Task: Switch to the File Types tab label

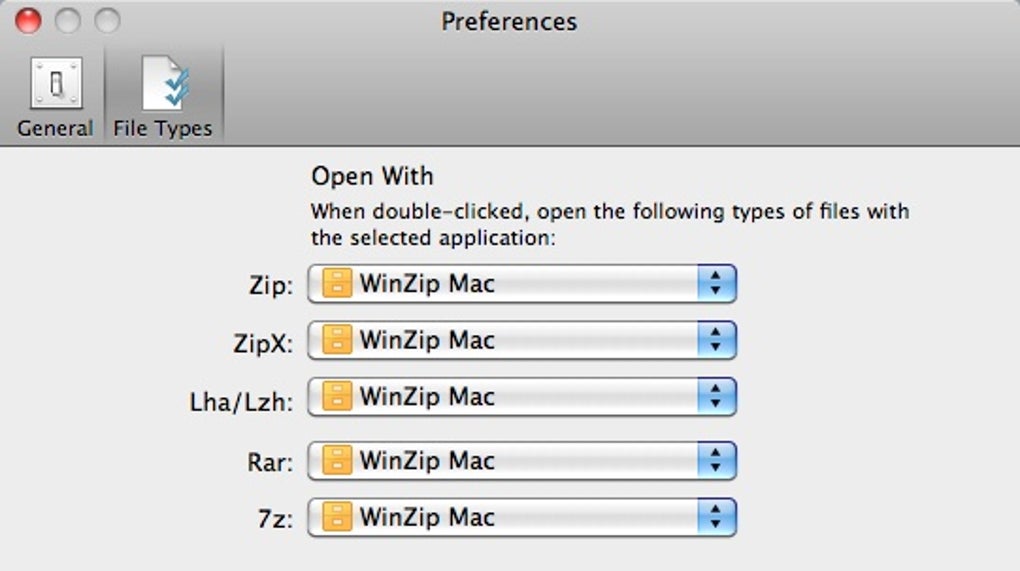Action: tap(163, 128)
